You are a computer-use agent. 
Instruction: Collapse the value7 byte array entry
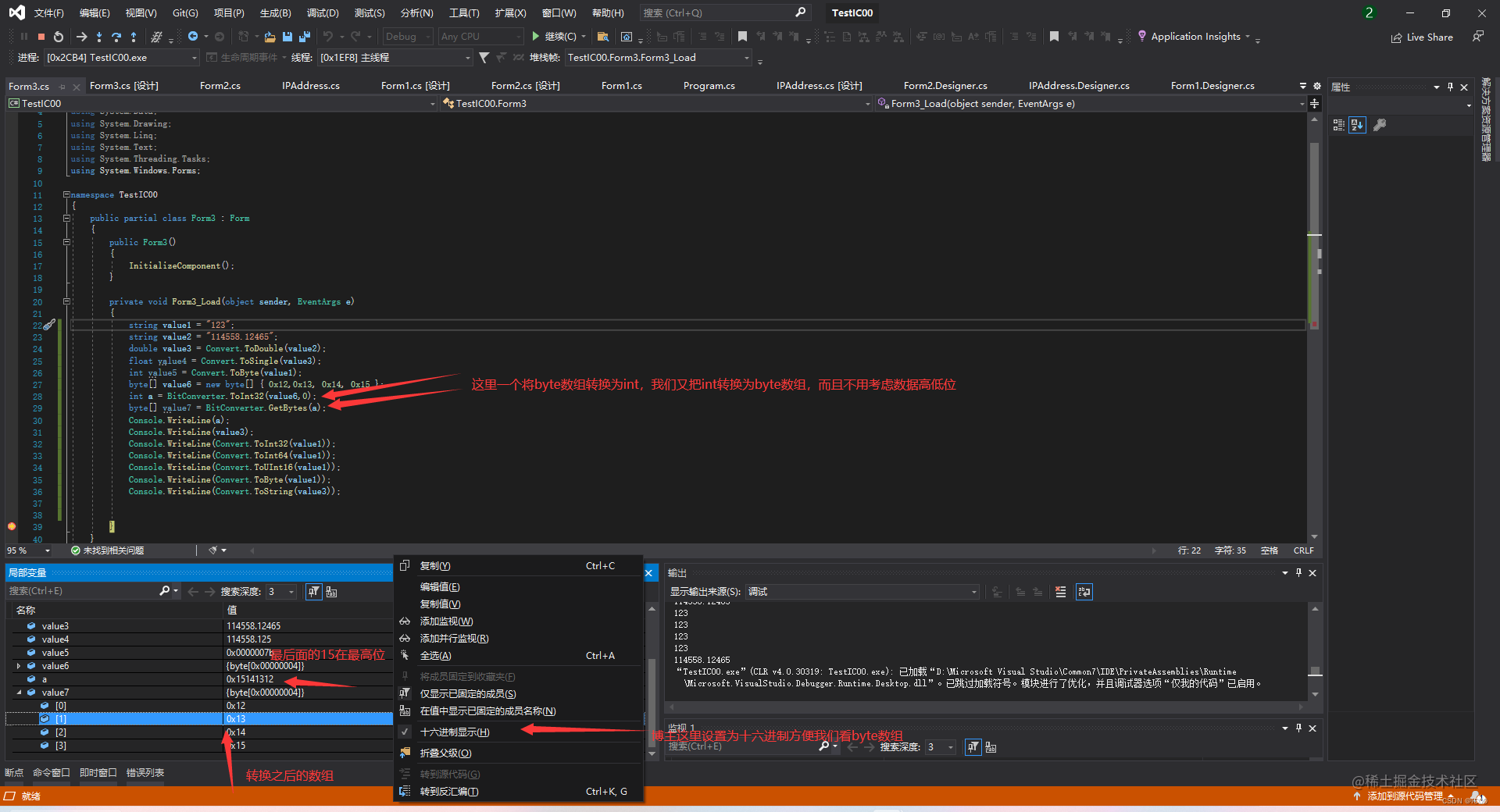point(19,692)
